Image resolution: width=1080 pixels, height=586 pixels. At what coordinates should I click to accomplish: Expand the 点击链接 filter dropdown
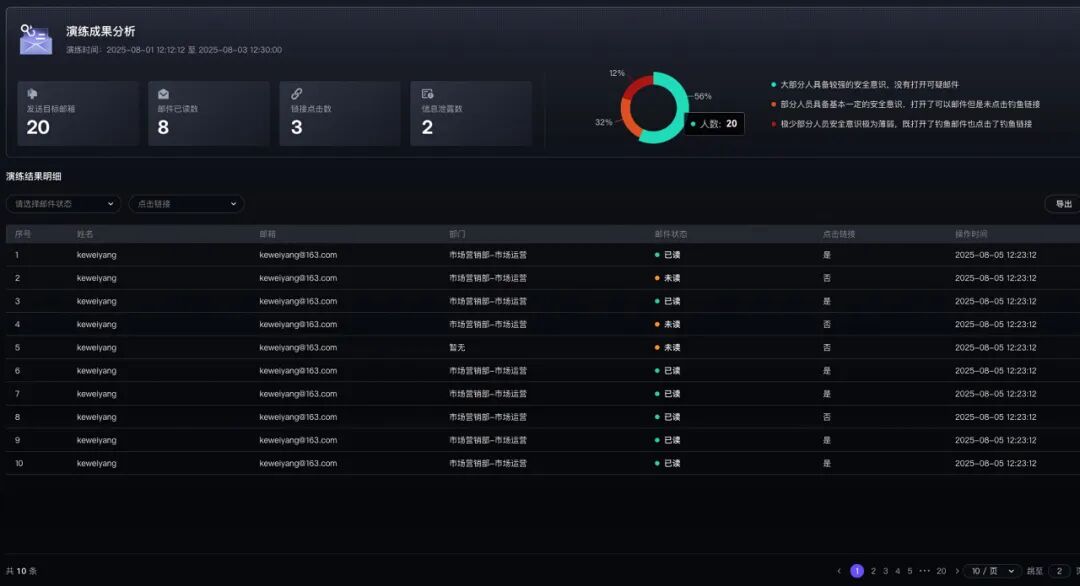tap(186, 204)
